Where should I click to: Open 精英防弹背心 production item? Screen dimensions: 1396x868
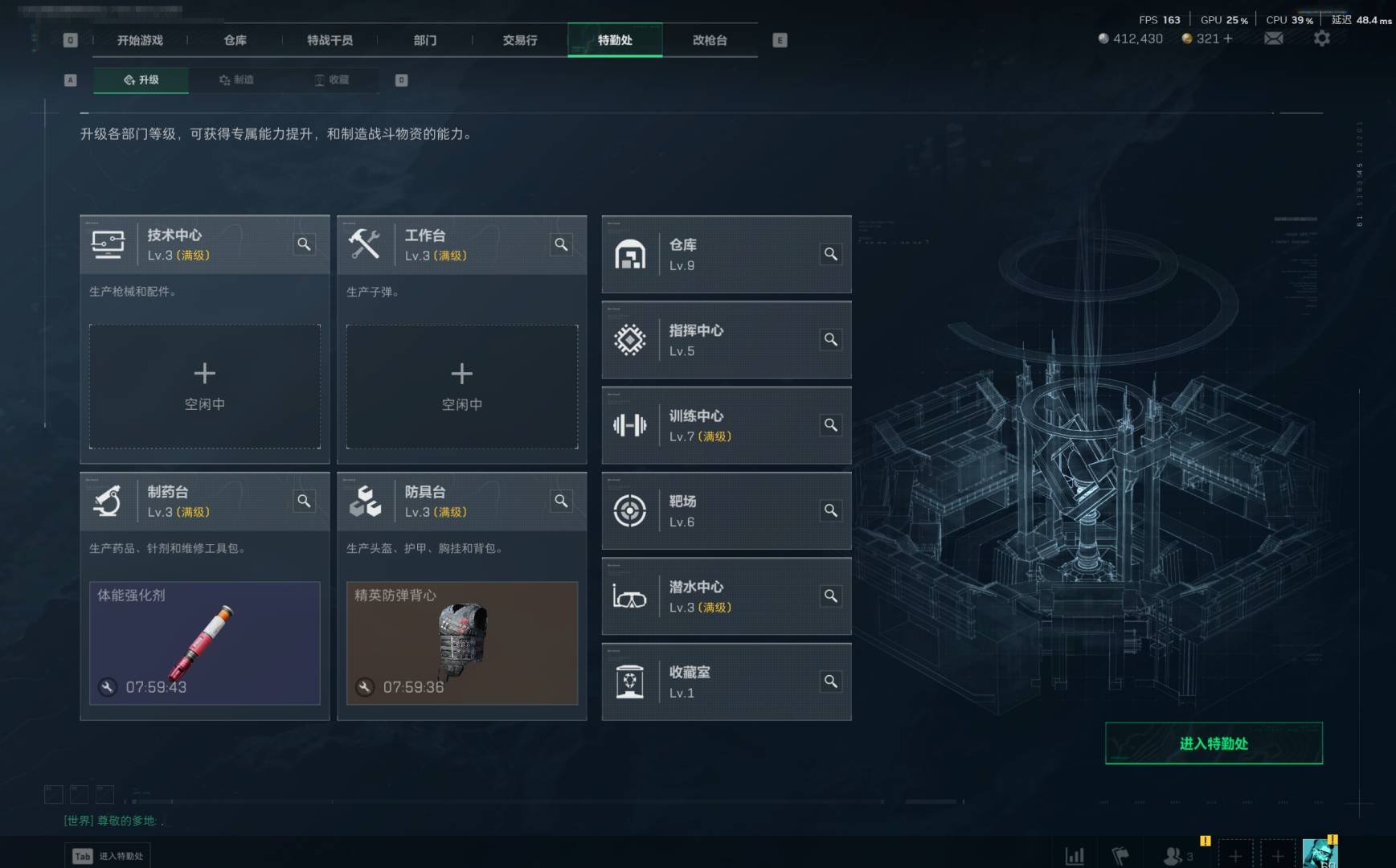click(462, 643)
